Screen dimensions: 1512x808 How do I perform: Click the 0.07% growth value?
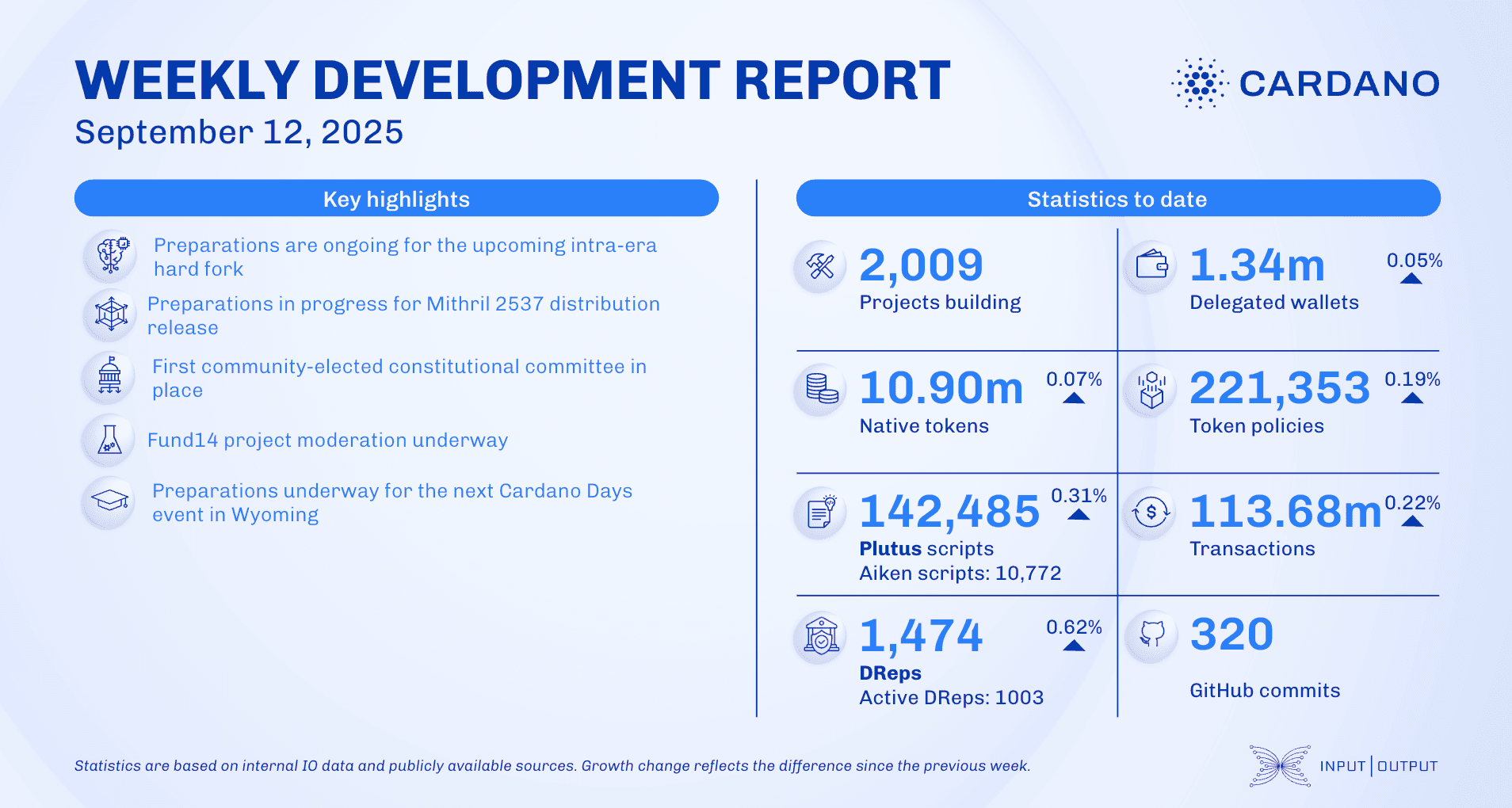pos(1075,379)
